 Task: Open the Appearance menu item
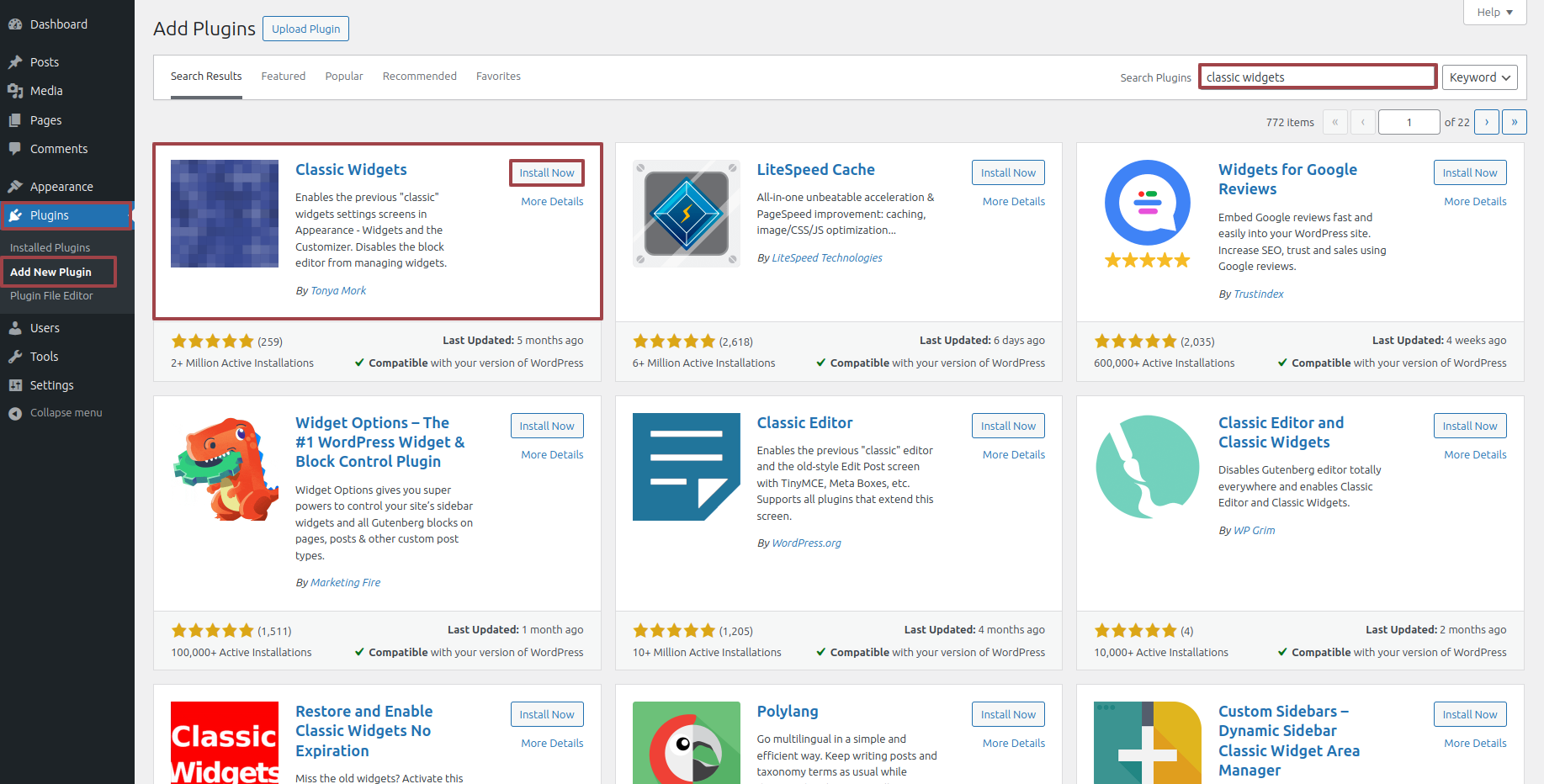[x=67, y=187]
